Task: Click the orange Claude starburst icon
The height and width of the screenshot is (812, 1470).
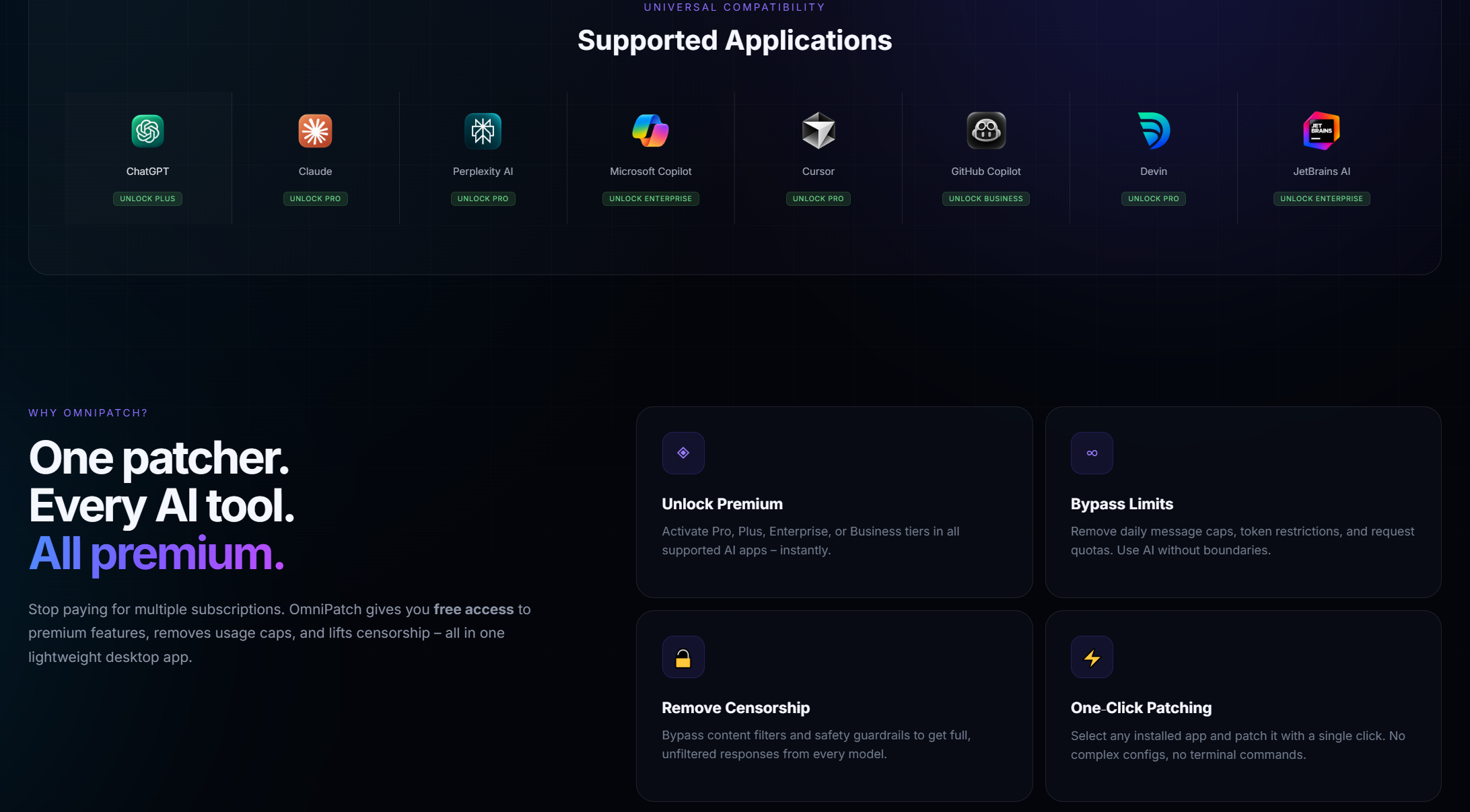Action: [x=315, y=131]
